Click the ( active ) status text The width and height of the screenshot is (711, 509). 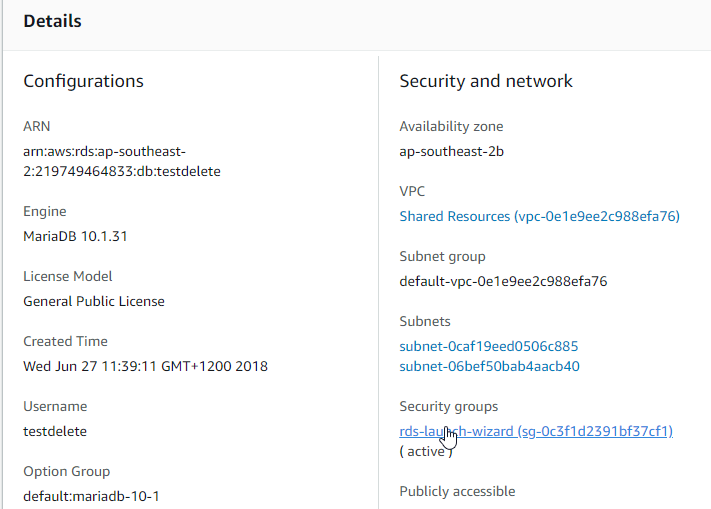426,451
